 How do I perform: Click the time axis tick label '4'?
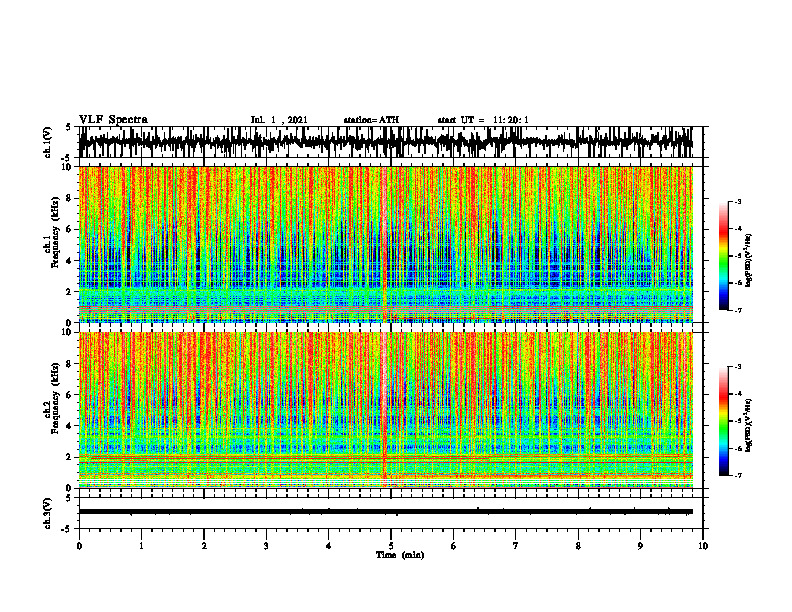click(x=329, y=546)
